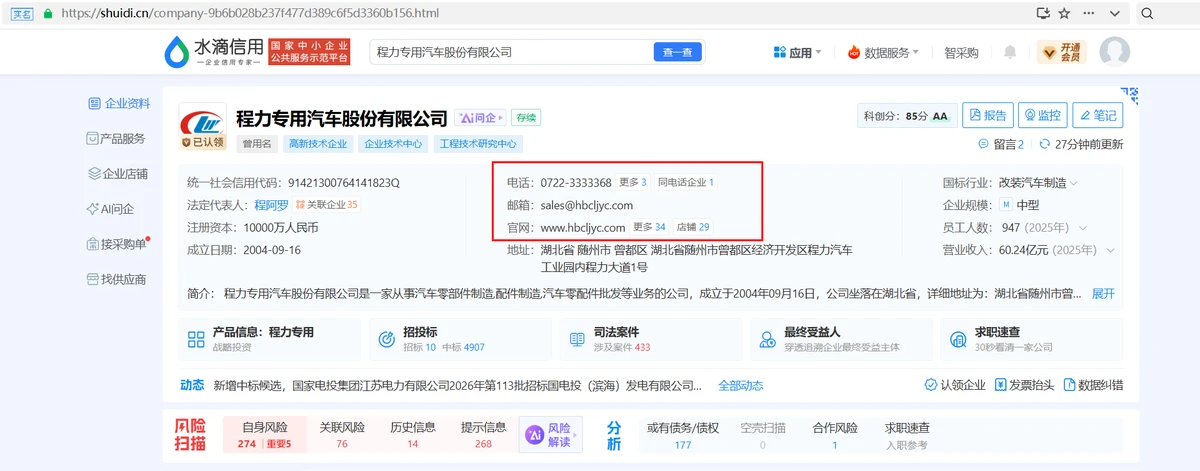Viewport: 1200px width, 471px height.
Task: Click 求职速查 入职参考 analysis item
Action: [907, 435]
